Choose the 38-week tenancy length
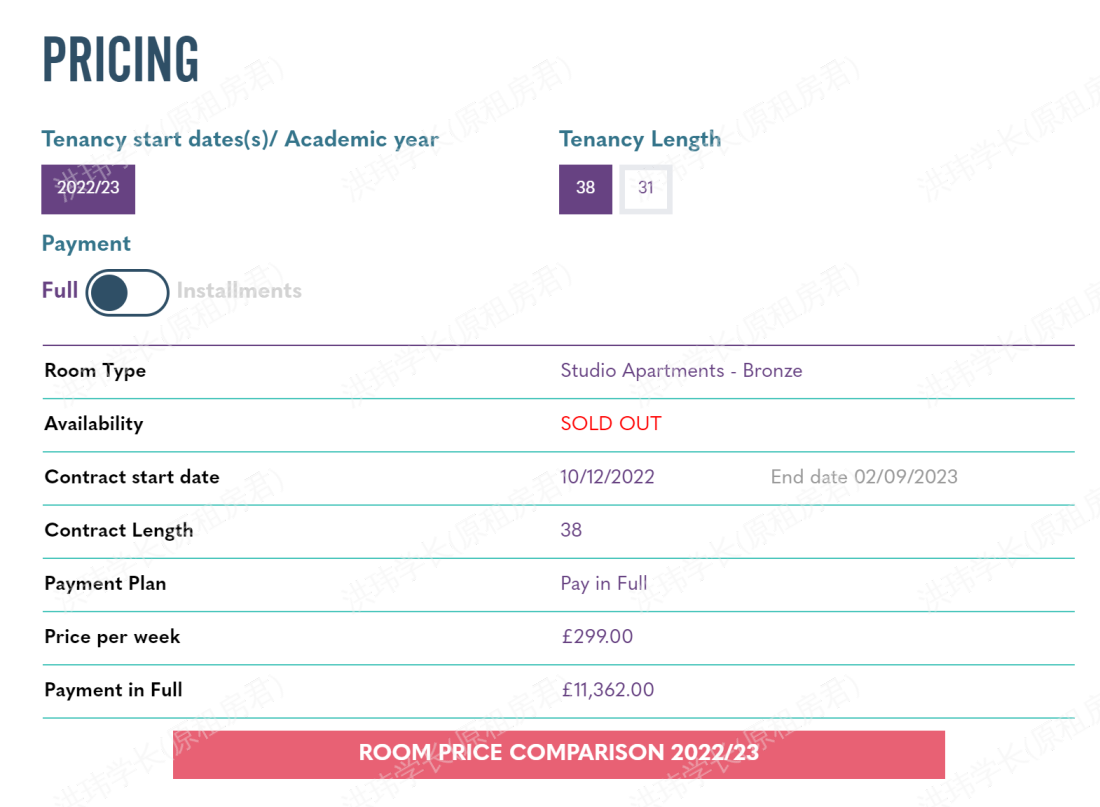 click(585, 188)
